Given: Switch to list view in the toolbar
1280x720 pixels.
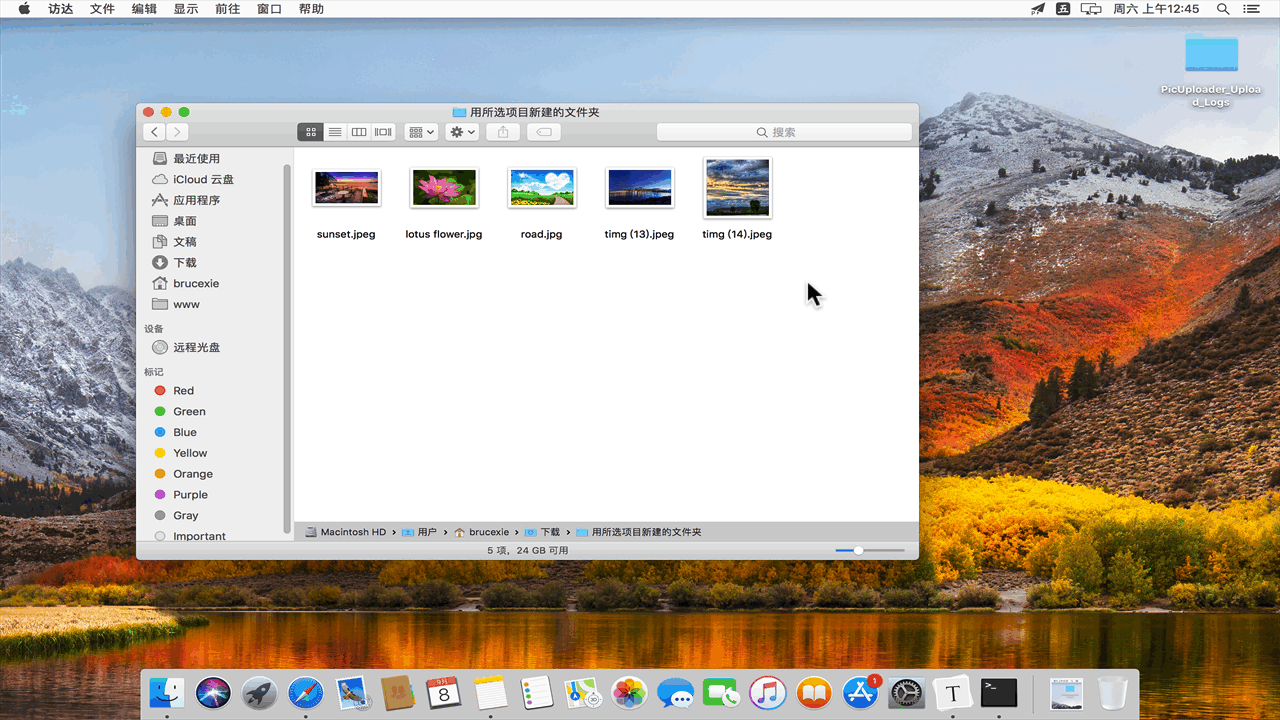Looking at the screenshot, I should (334, 131).
